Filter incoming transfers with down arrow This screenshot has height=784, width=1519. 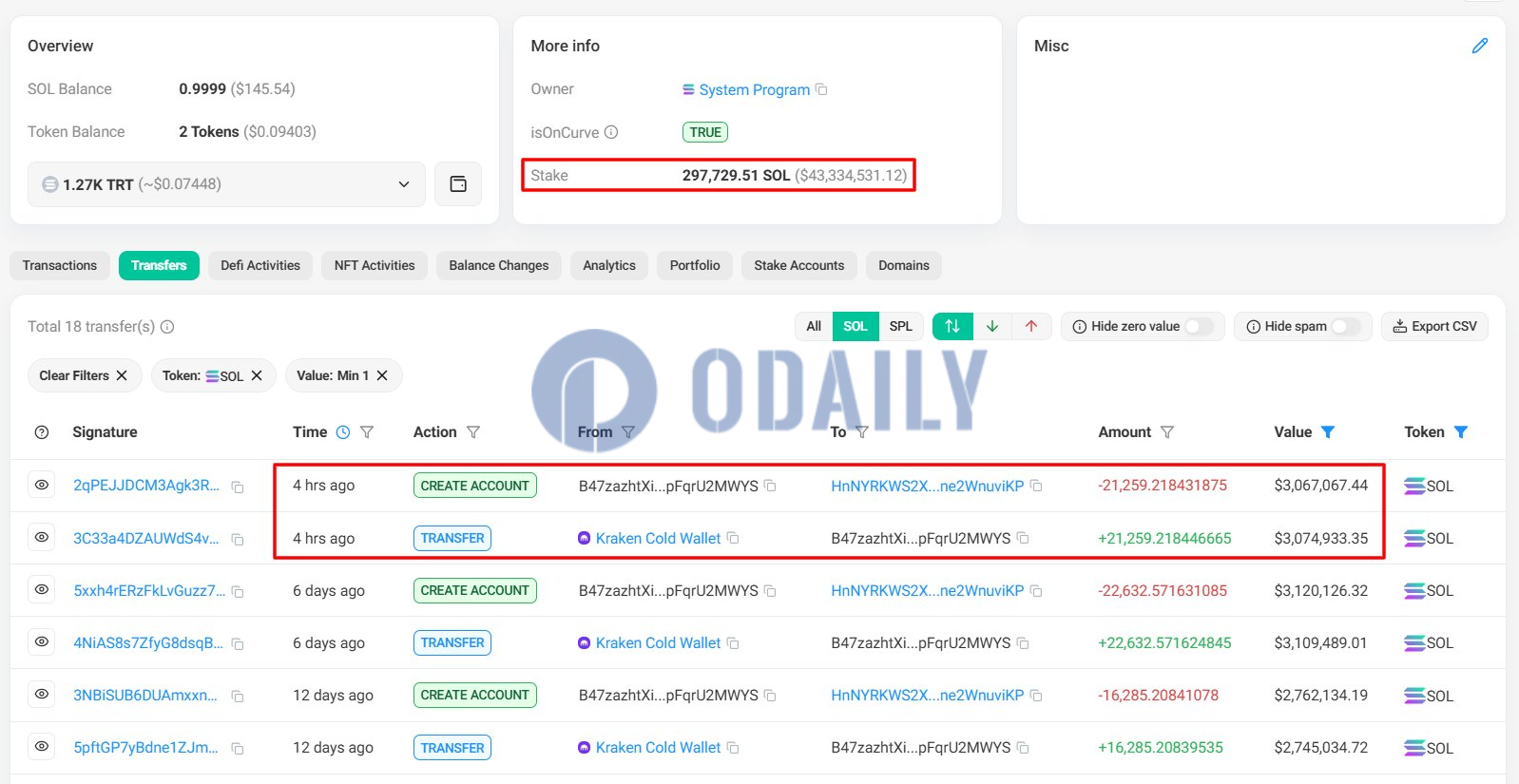pos(992,326)
